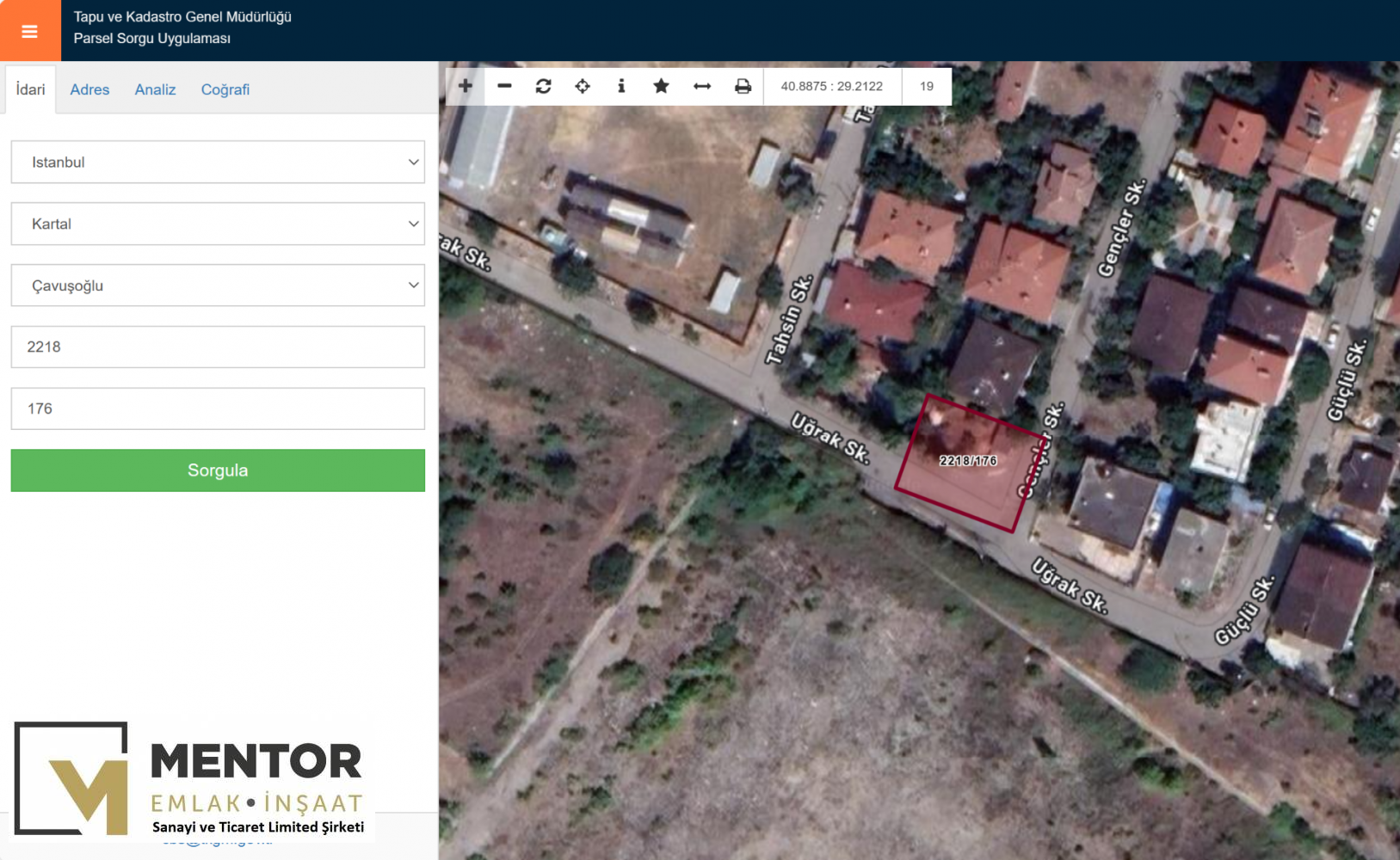
Task: Open the hamburger menu
Action: pyautogui.click(x=30, y=31)
